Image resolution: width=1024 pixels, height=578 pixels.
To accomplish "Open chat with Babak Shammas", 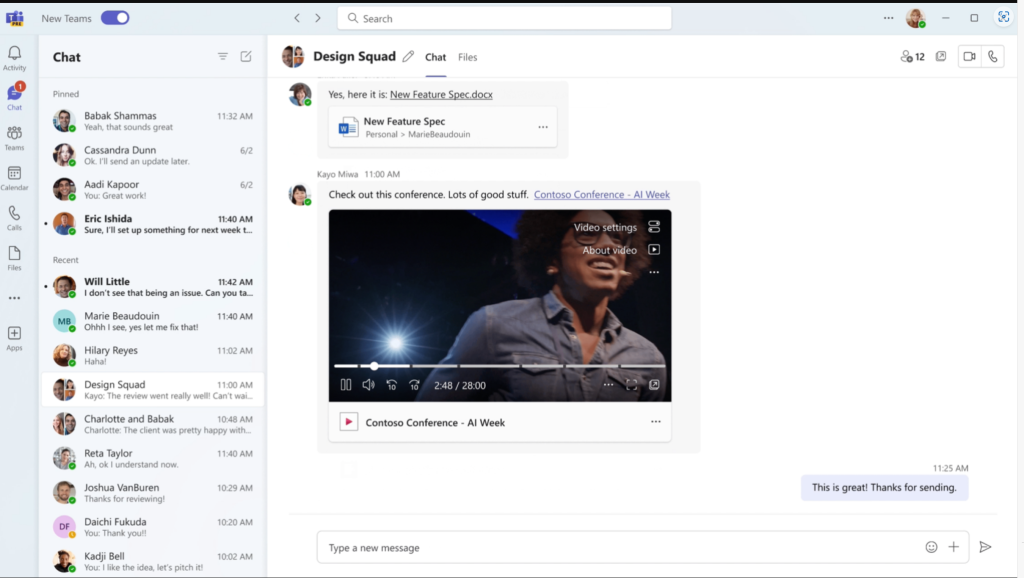I will (153, 121).
